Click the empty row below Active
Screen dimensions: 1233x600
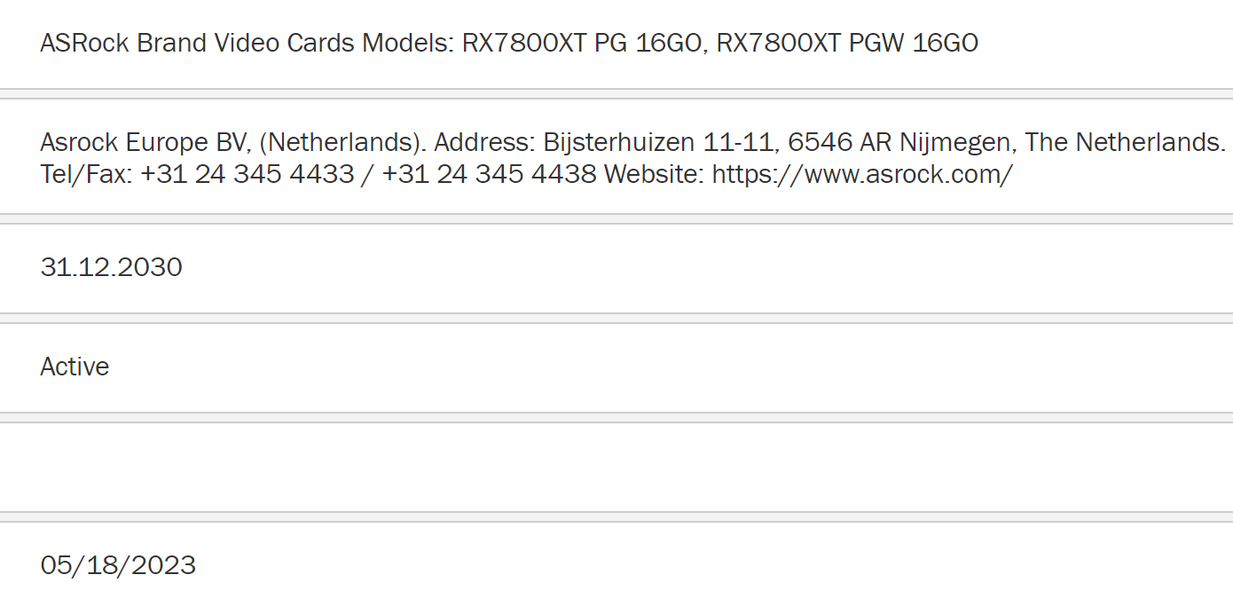pos(616,467)
